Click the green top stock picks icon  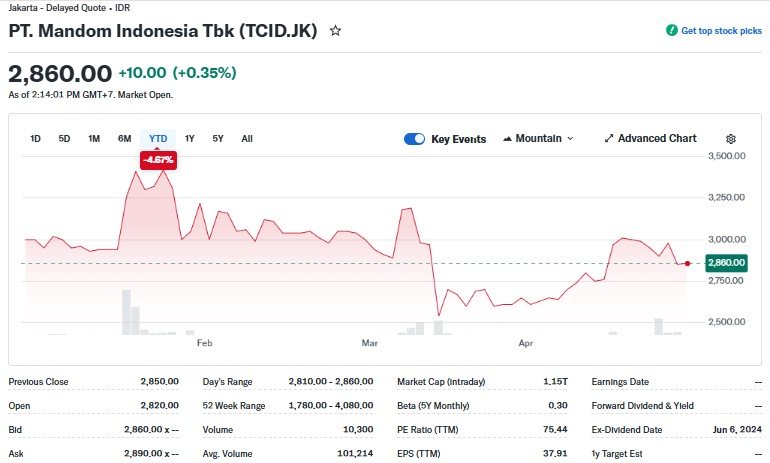[672, 31]
